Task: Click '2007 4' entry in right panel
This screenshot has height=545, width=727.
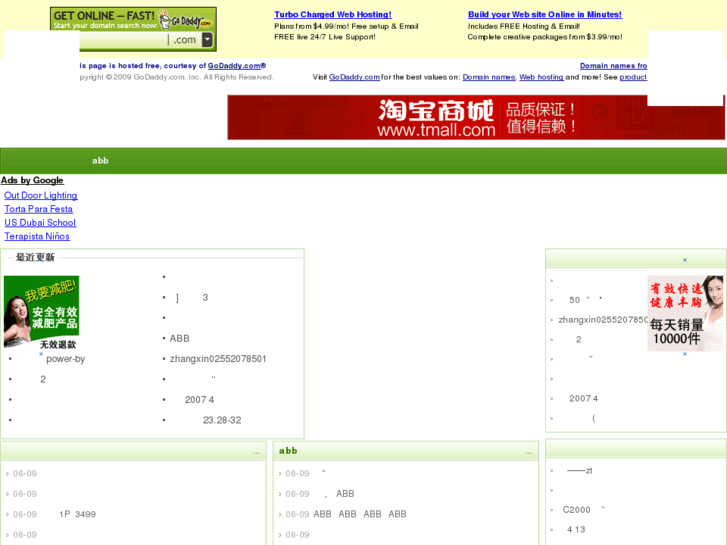Action: [x=583, y=398]
